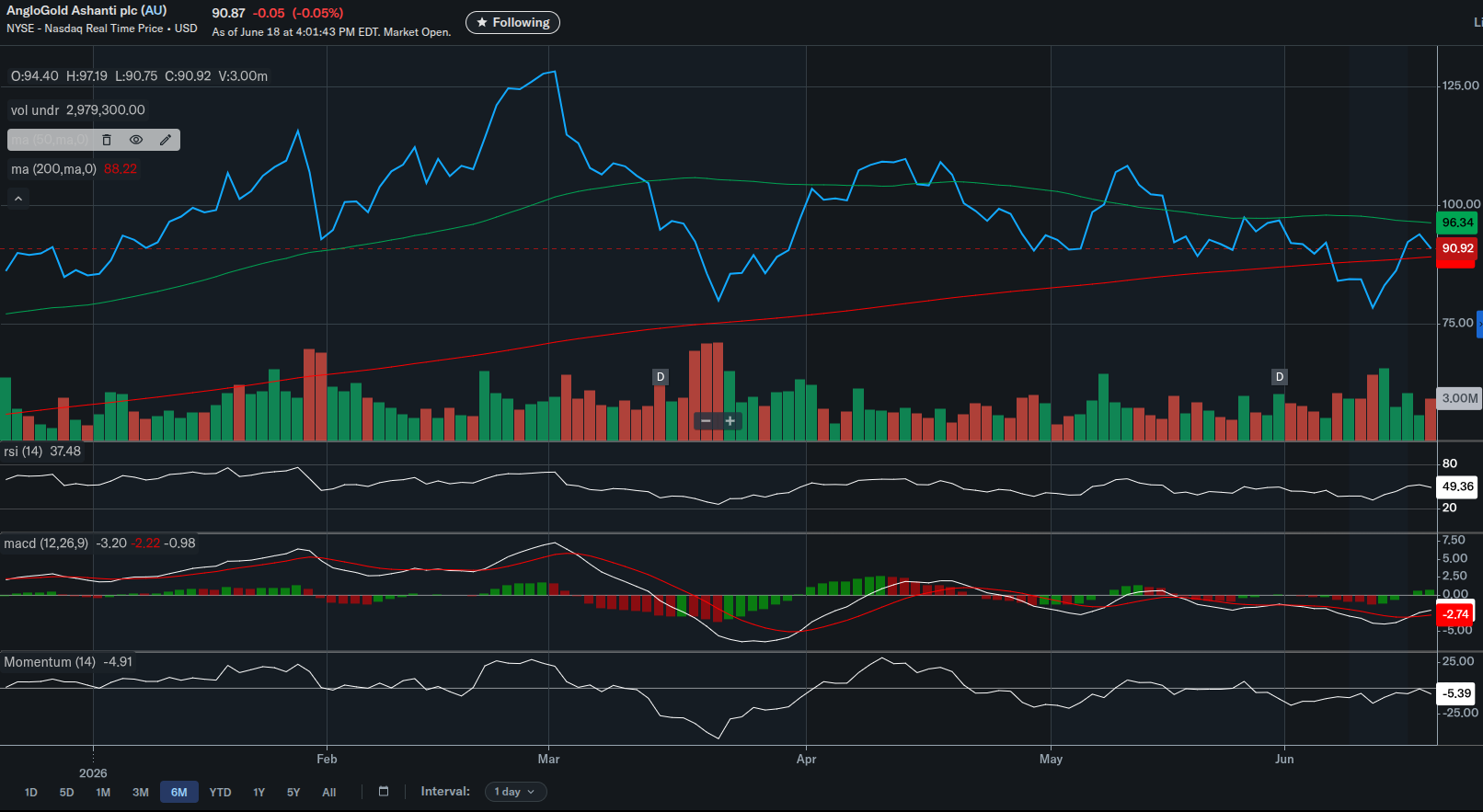
Task: Select the 3M range option
Action: (x=141, y=793)
